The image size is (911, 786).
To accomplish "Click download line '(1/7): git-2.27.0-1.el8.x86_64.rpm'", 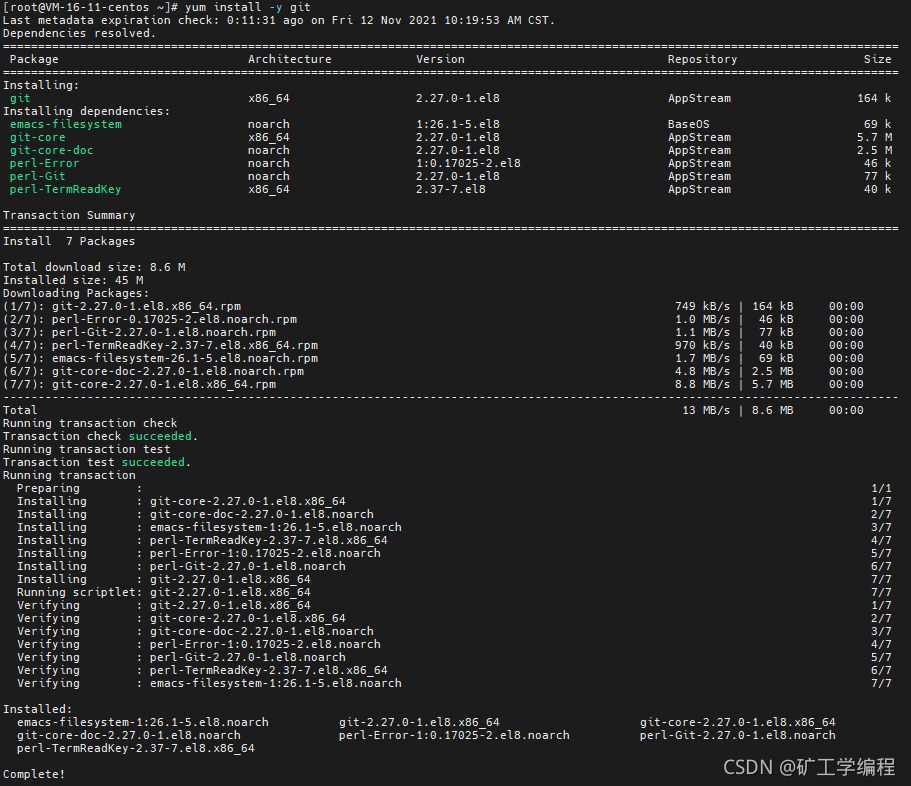I will (122, 306).
